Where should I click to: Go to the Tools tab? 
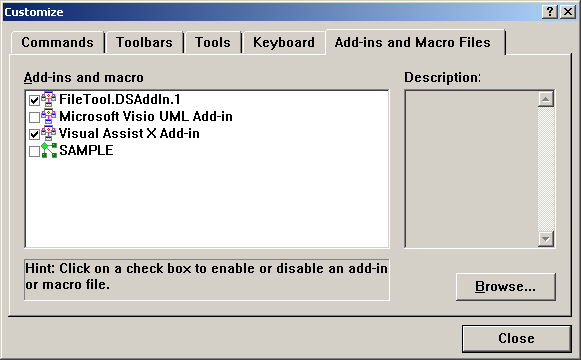(213, 42)
